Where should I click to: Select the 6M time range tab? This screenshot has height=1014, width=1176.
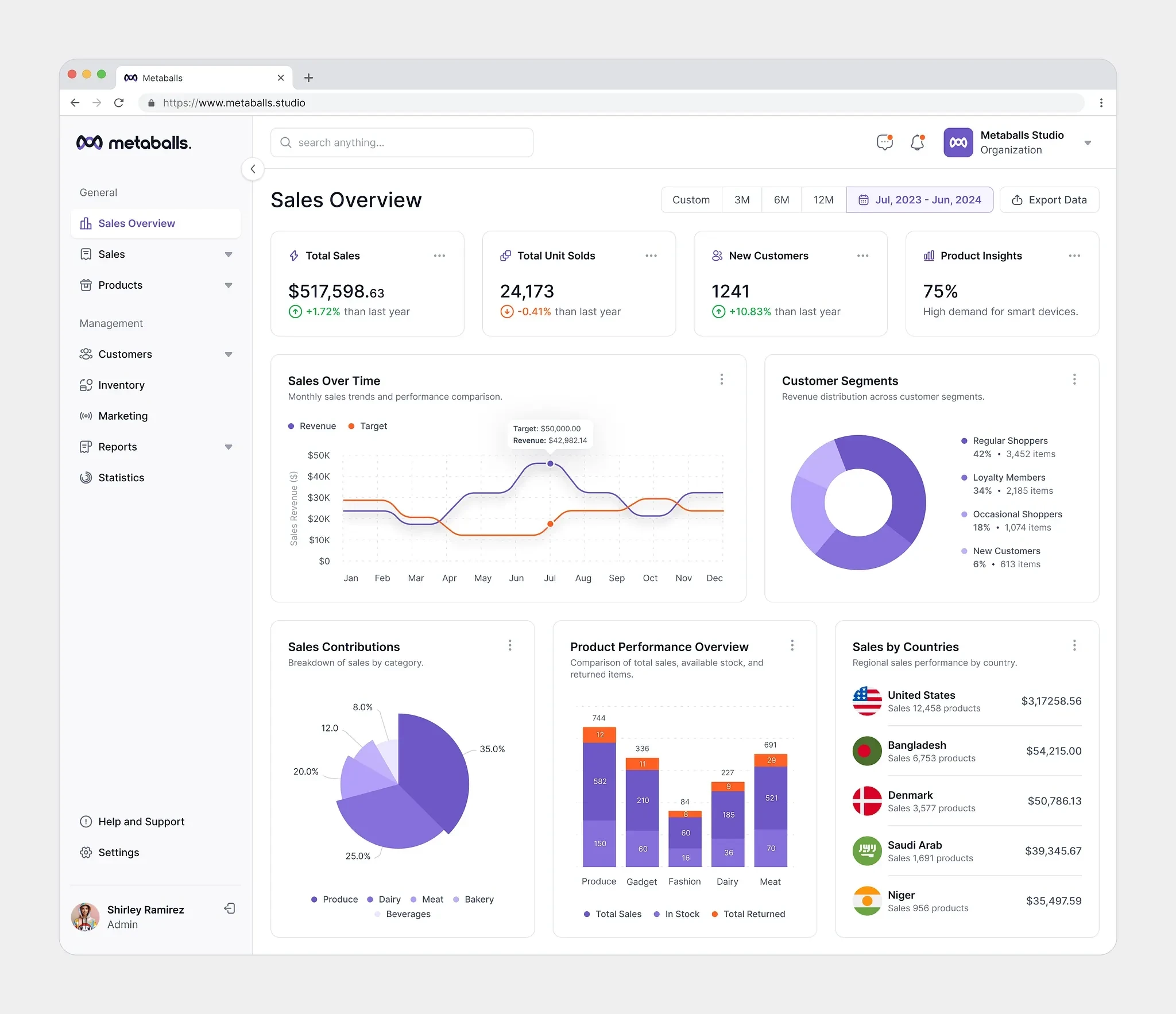[x=781, y=200]
